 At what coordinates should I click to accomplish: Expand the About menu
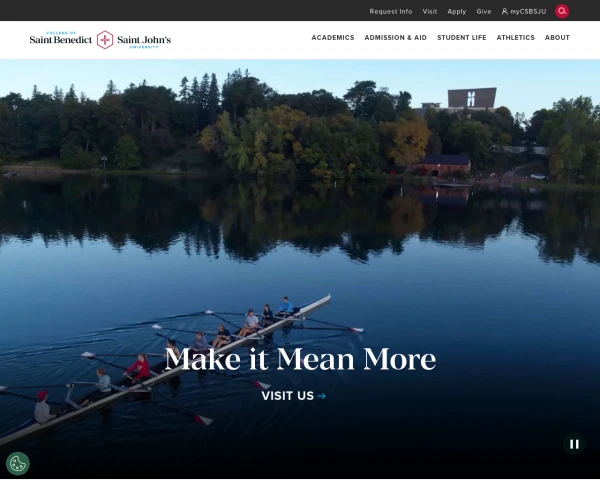pyautogui.click(x=557, y=38)
